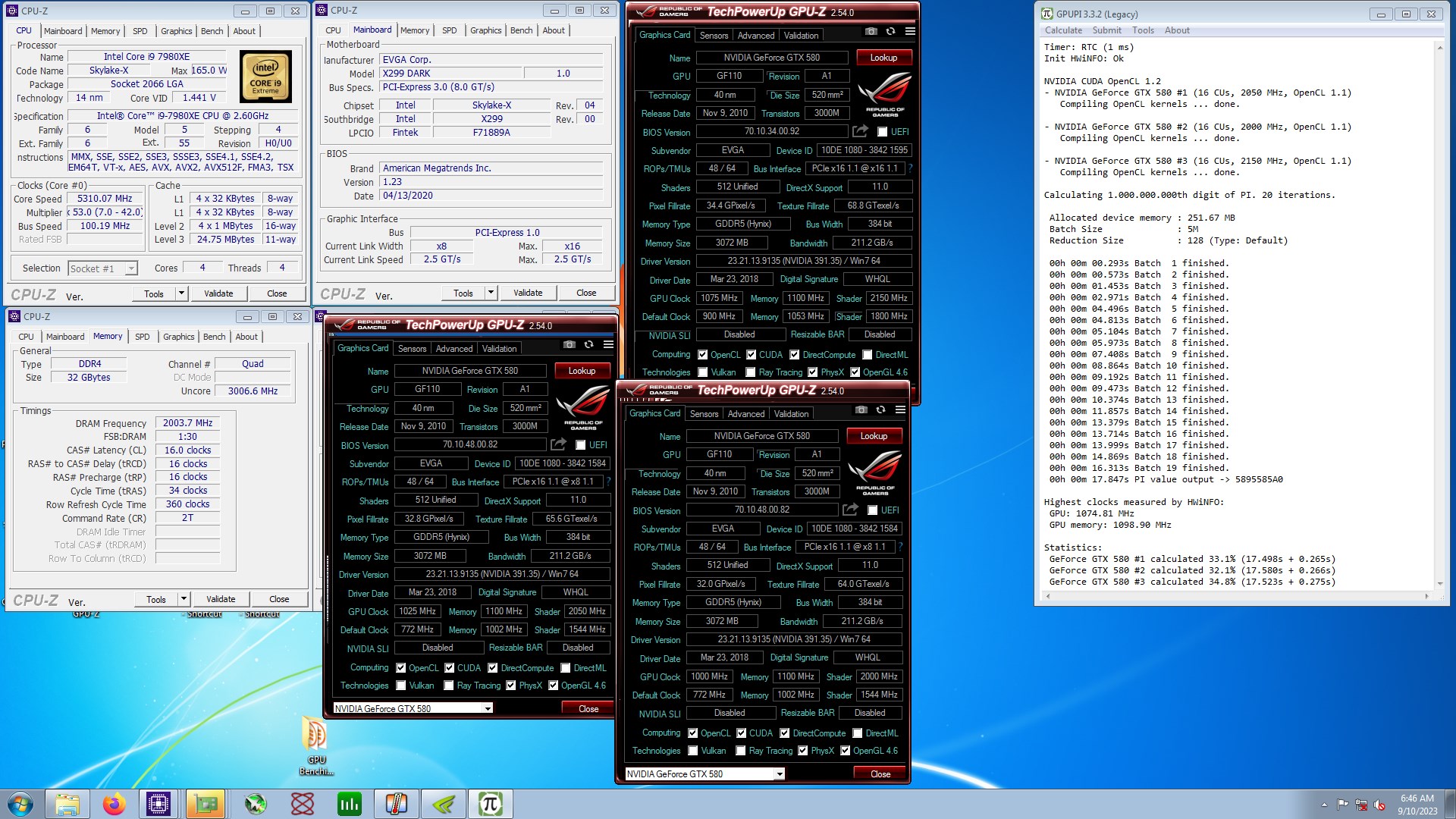Screen dimensions: 1456x819
Task: Click GPUPI vertical scrollbar down arrow
Action: (x=1439, y=584)
